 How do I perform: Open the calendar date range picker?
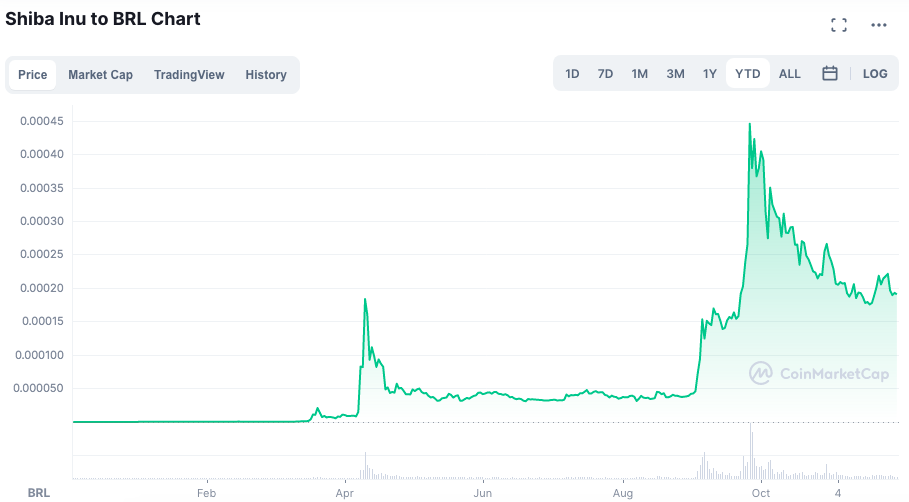(830, 74)
